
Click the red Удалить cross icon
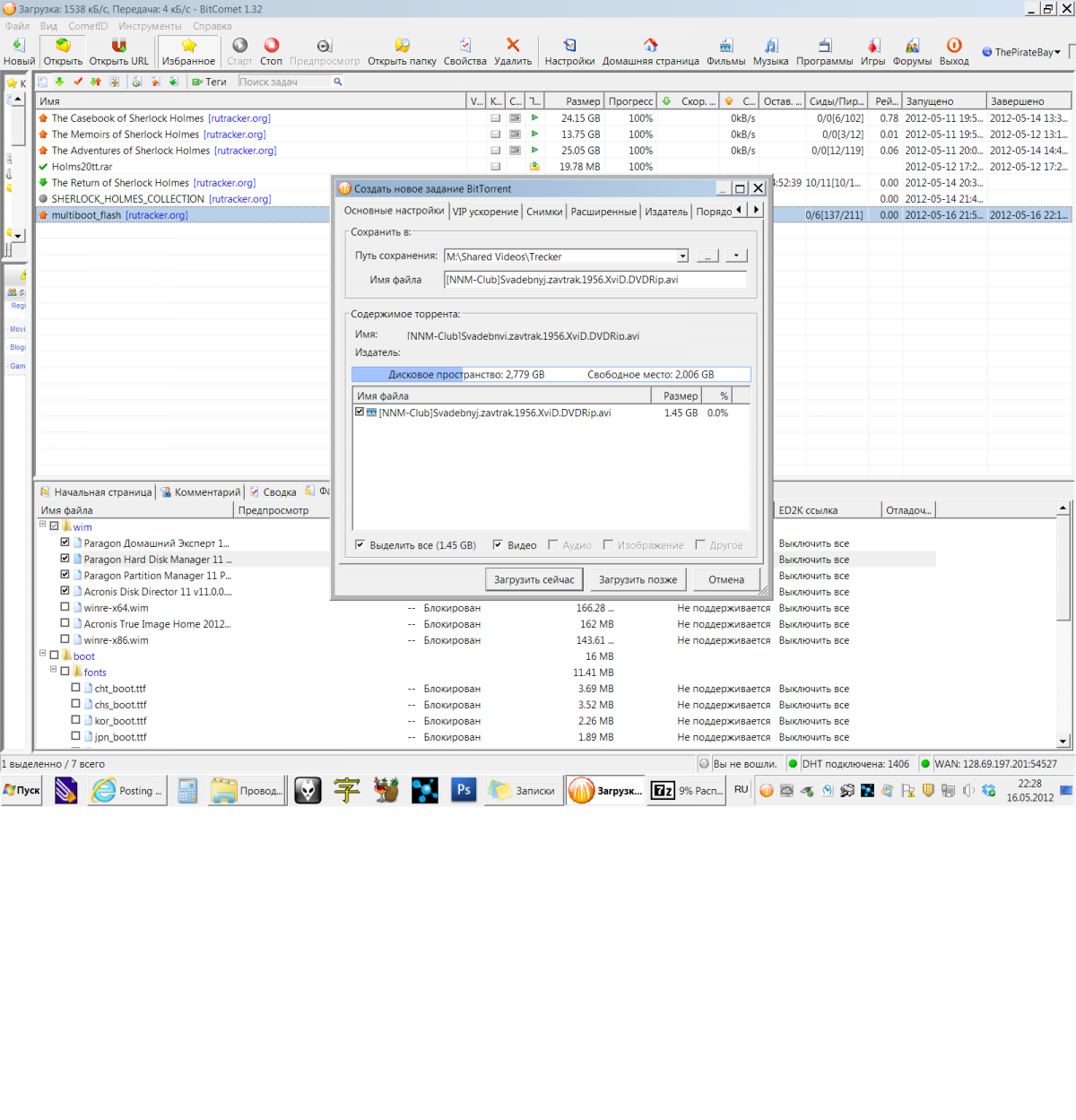coord(513,45)
